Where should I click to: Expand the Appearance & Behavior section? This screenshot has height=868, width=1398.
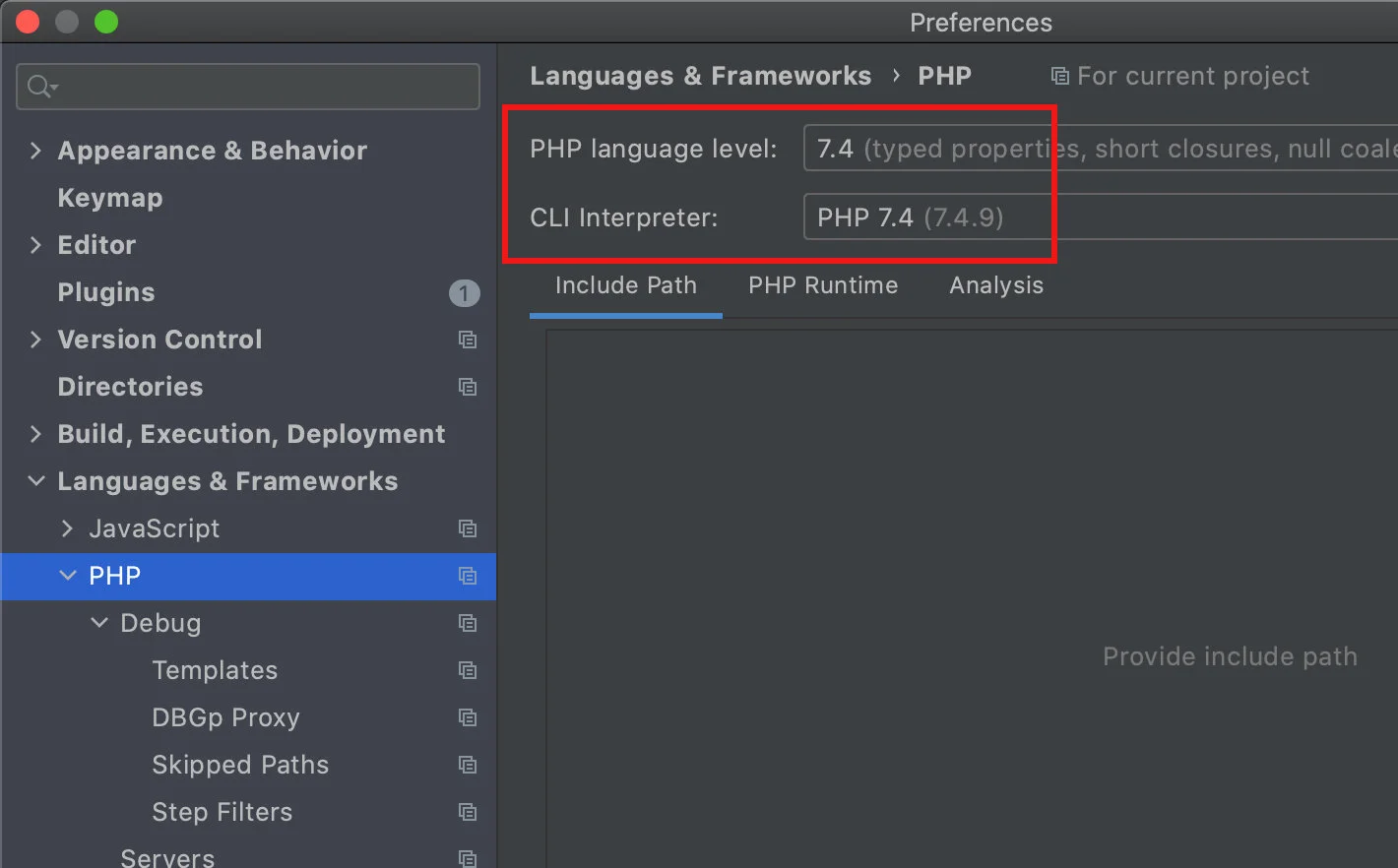click(36, 151)
